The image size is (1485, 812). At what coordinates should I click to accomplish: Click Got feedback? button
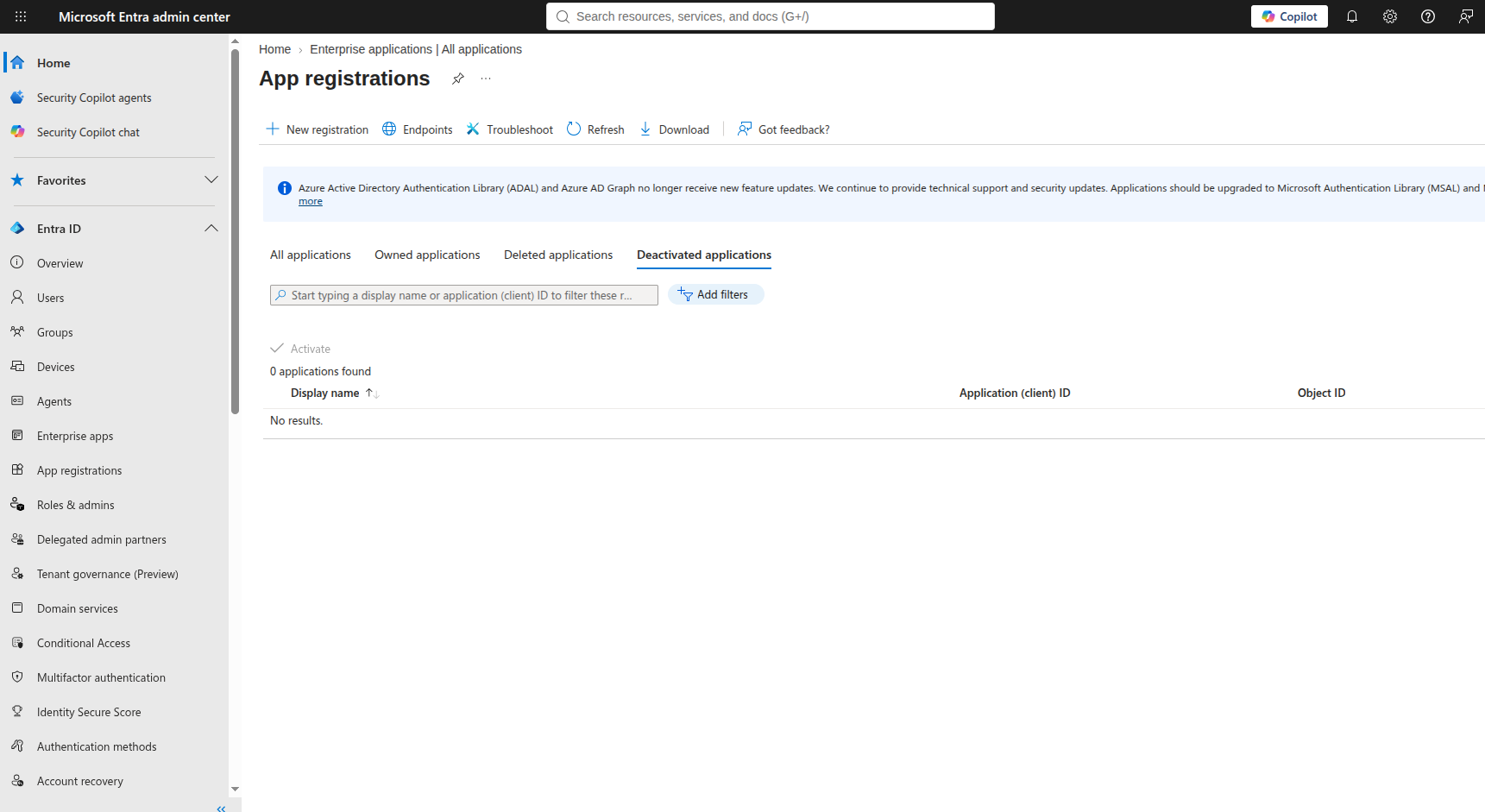point(783,129)
